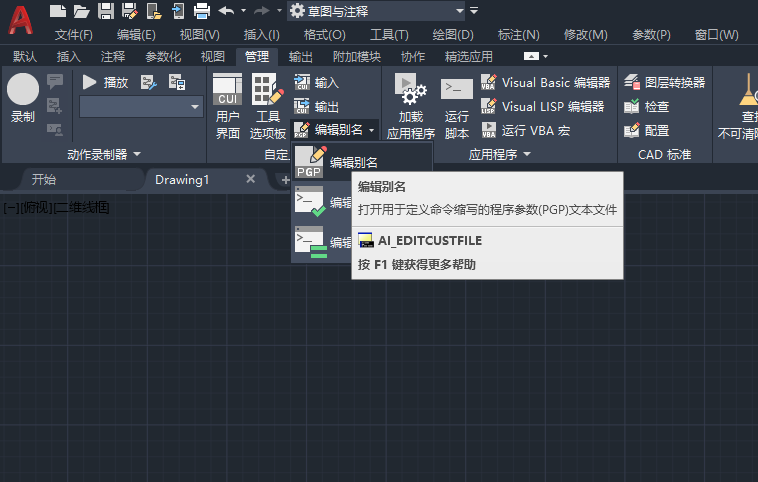Open the Parametric (参数) menu
This screenshot has width=758, height=482.
(651, 35)
